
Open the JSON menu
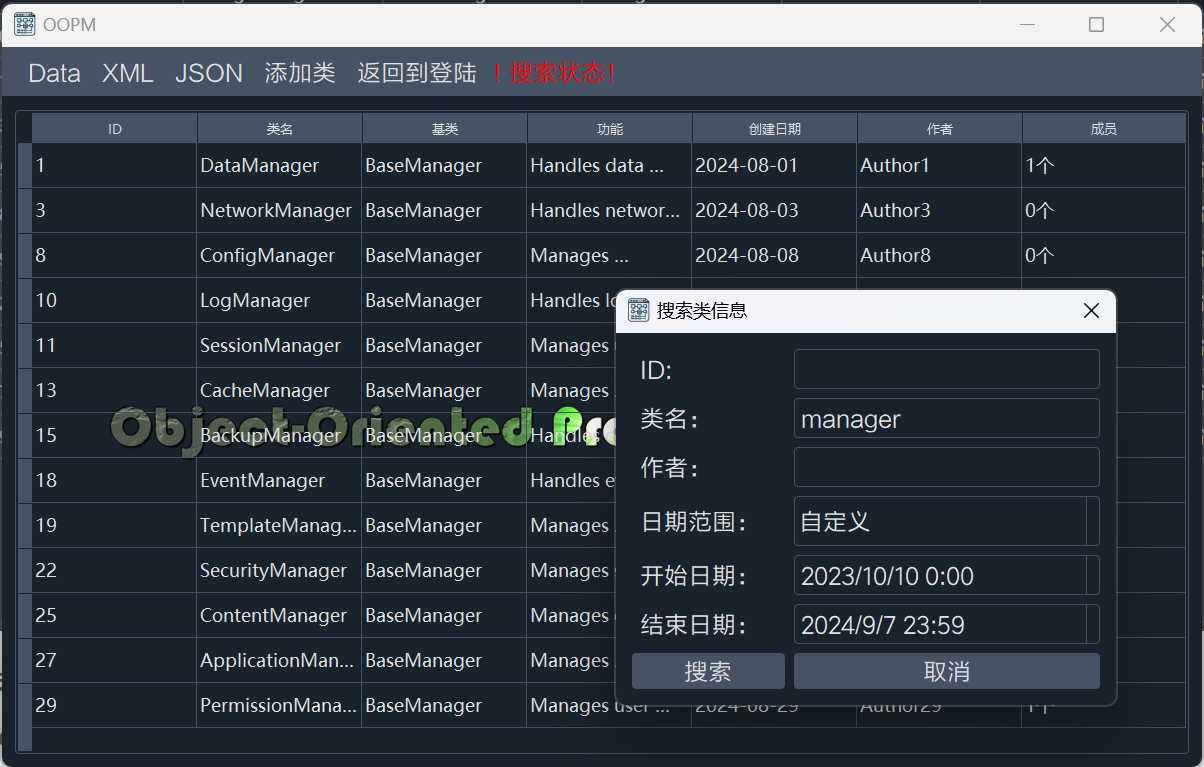point(209,73)
